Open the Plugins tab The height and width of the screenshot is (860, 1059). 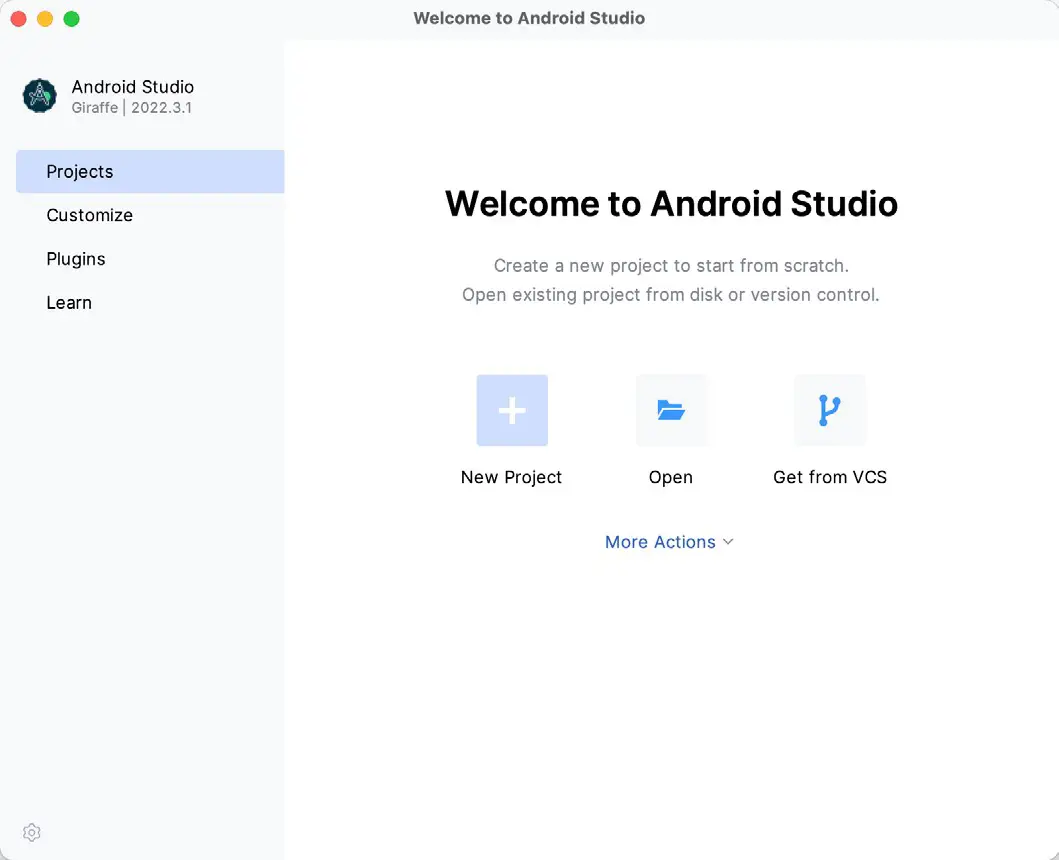tap(150, 259)
